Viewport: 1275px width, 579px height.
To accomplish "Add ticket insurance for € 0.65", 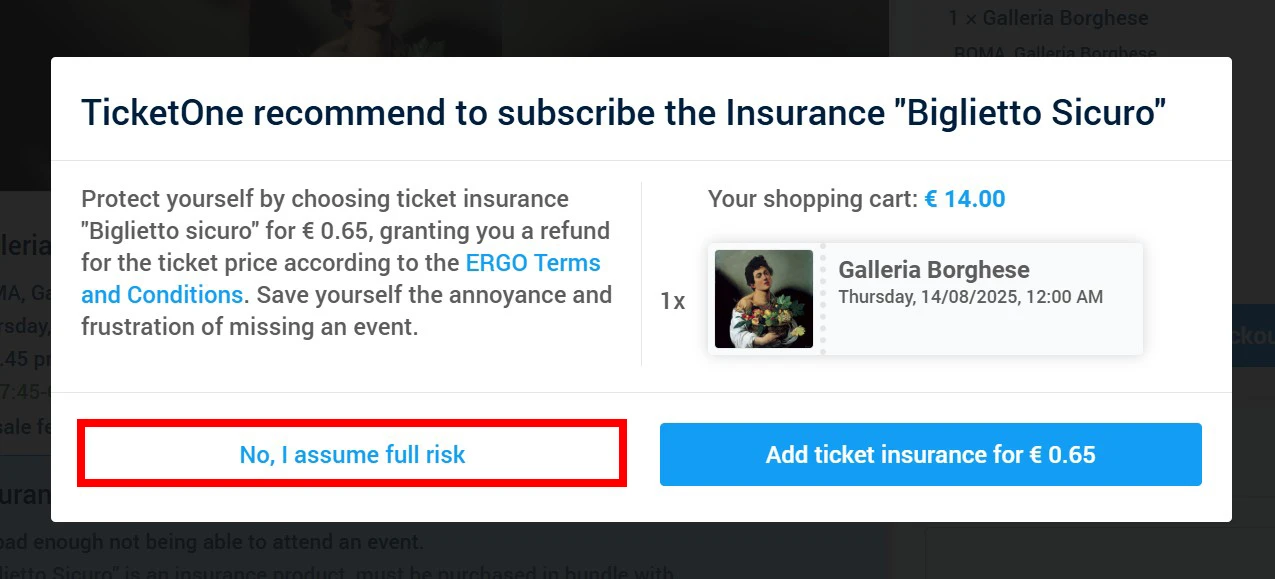I will [x=930, y=455].
